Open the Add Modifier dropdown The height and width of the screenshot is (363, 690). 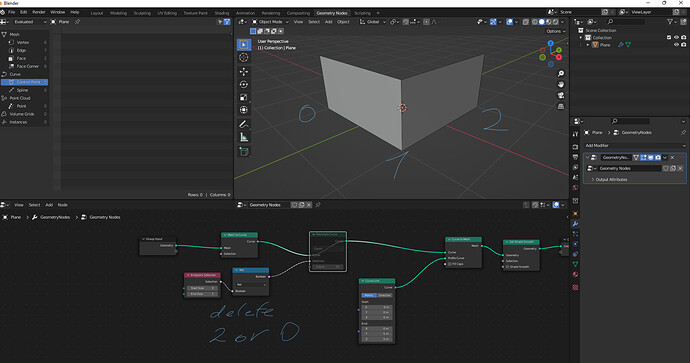[x=635, y=146]
